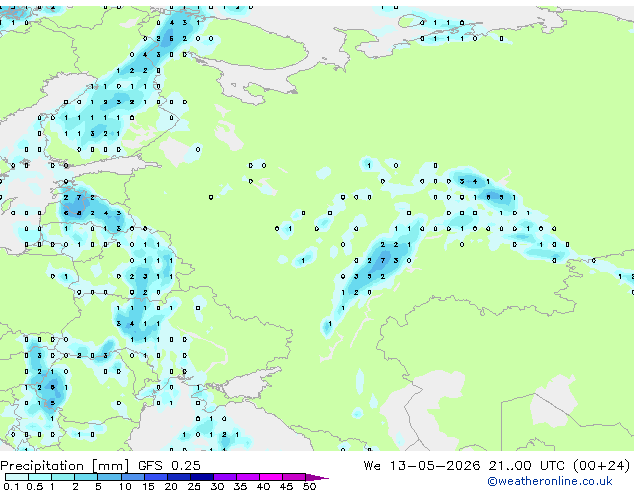This screenshot has width=634, height=490.
Task: Select the 2–5 mm legend swatch
Action: click(86, 477)
